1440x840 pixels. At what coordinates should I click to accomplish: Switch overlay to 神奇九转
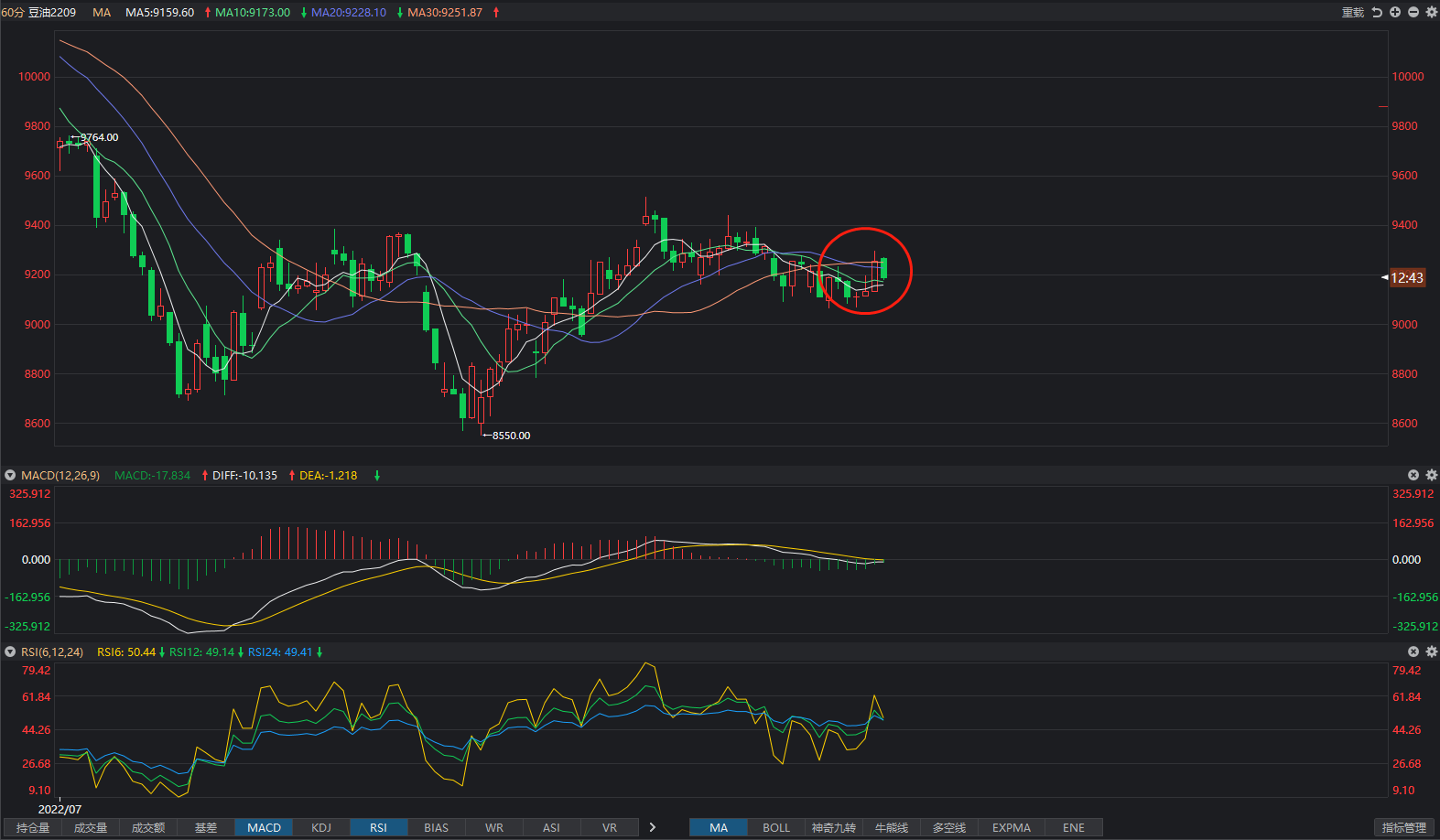[x=834, y=827]
